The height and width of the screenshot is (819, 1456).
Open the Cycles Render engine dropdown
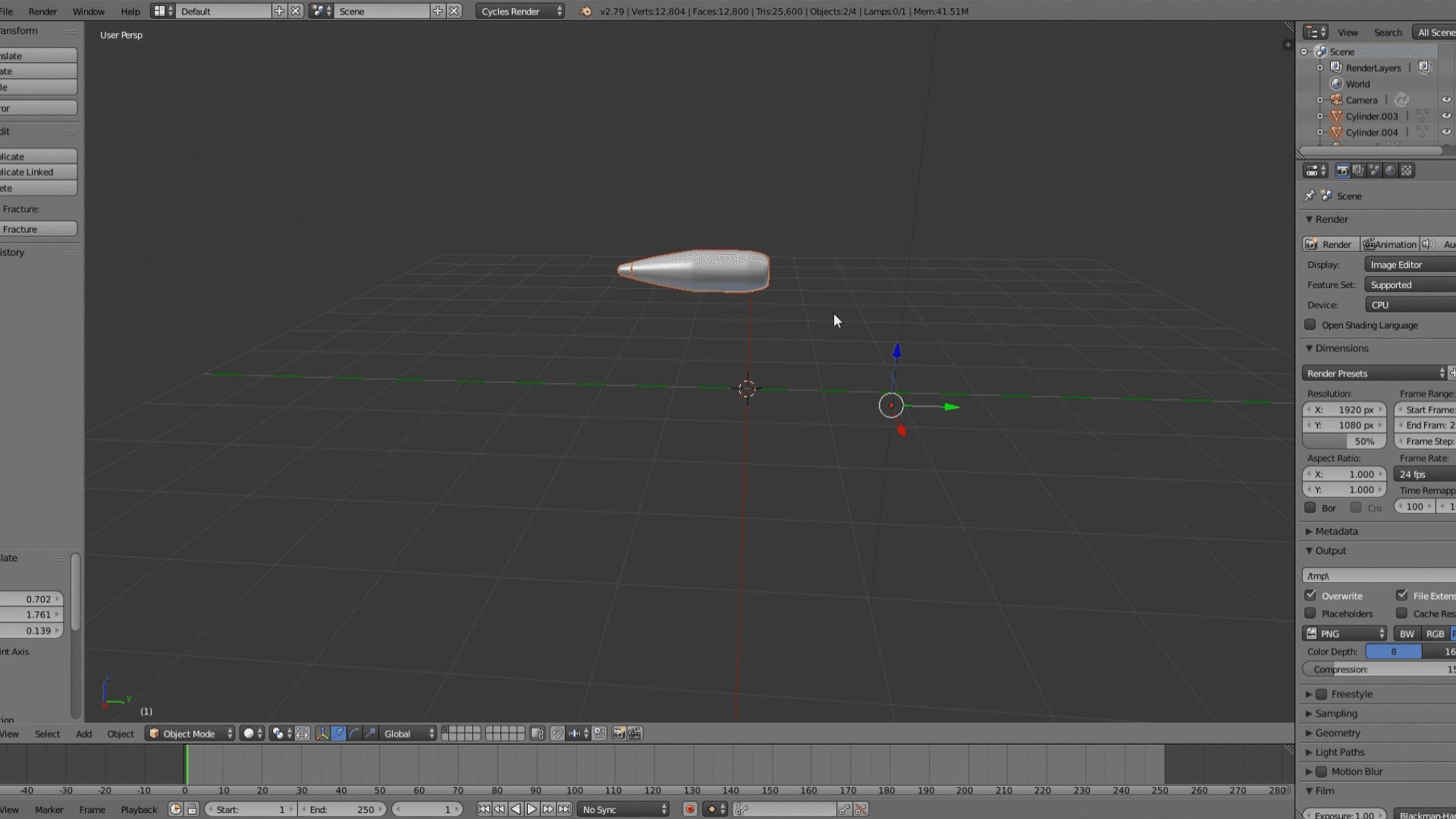[x=520, y=11]
